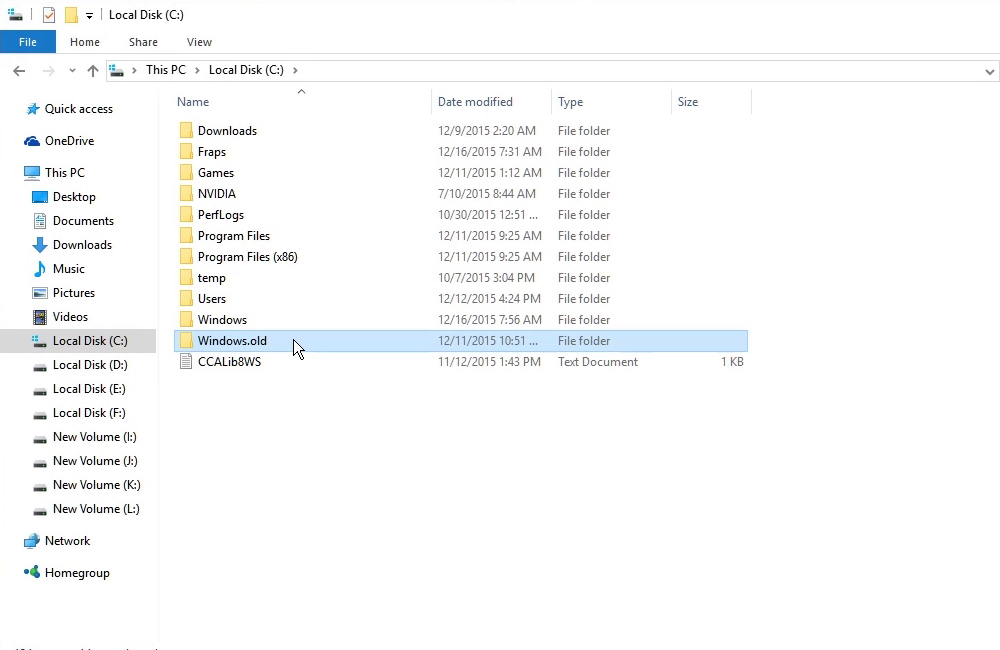
Task: Go forward using the Forward arrow
Action: [x=48, y=71]
